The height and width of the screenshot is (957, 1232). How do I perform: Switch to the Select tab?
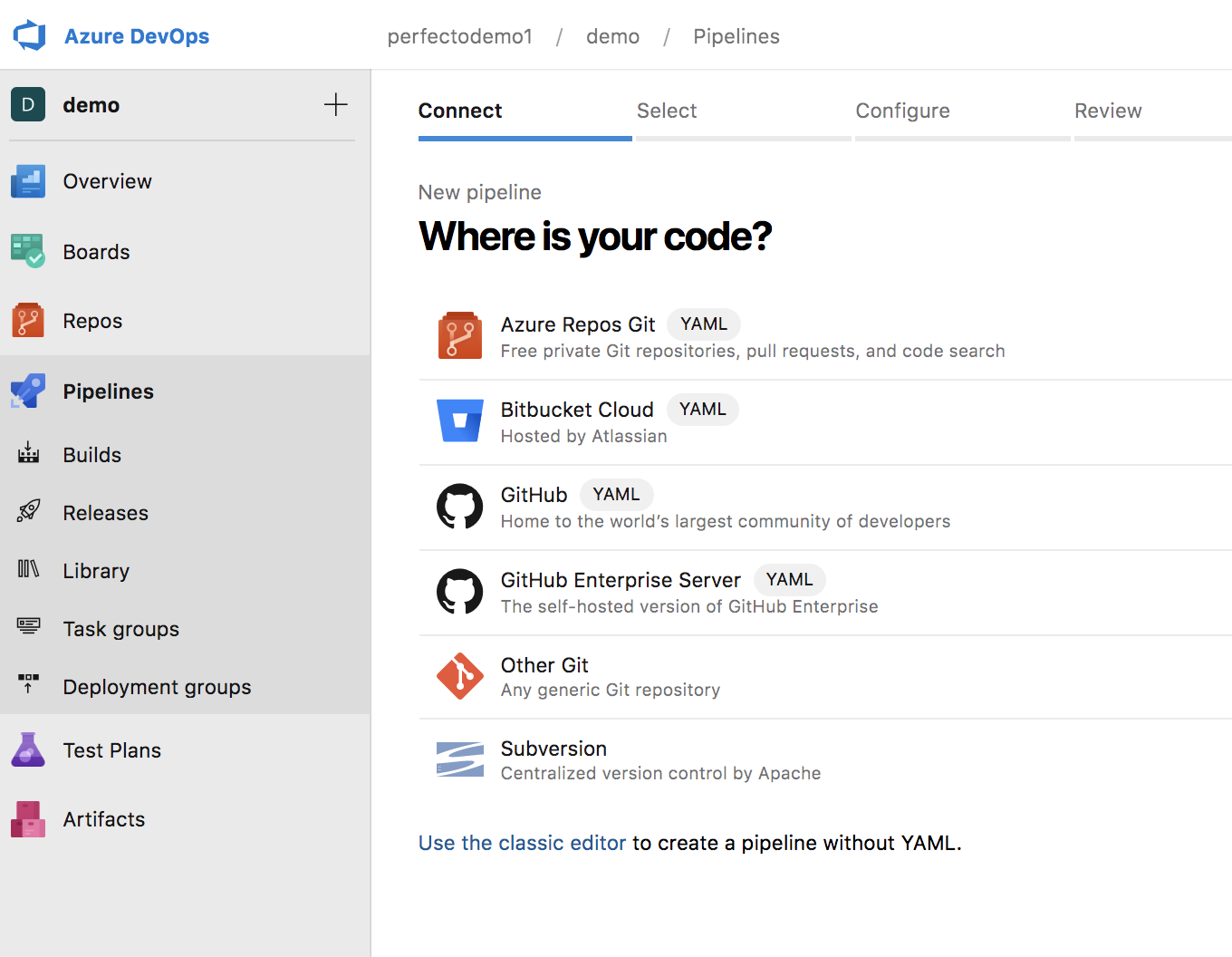pyautogui.click(x=667, y=111)
